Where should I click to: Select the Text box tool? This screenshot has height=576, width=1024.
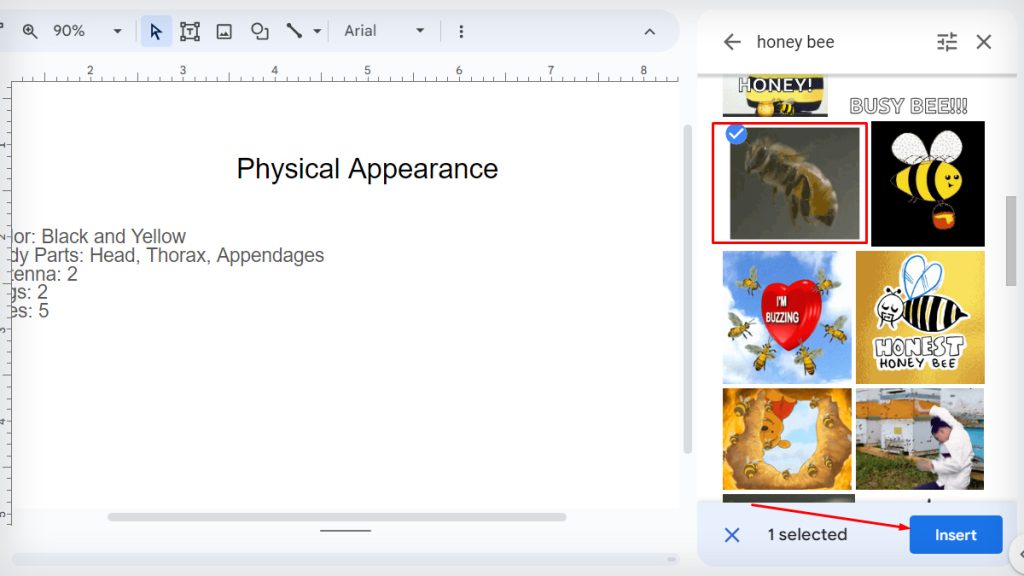click(x=190, y=31)
